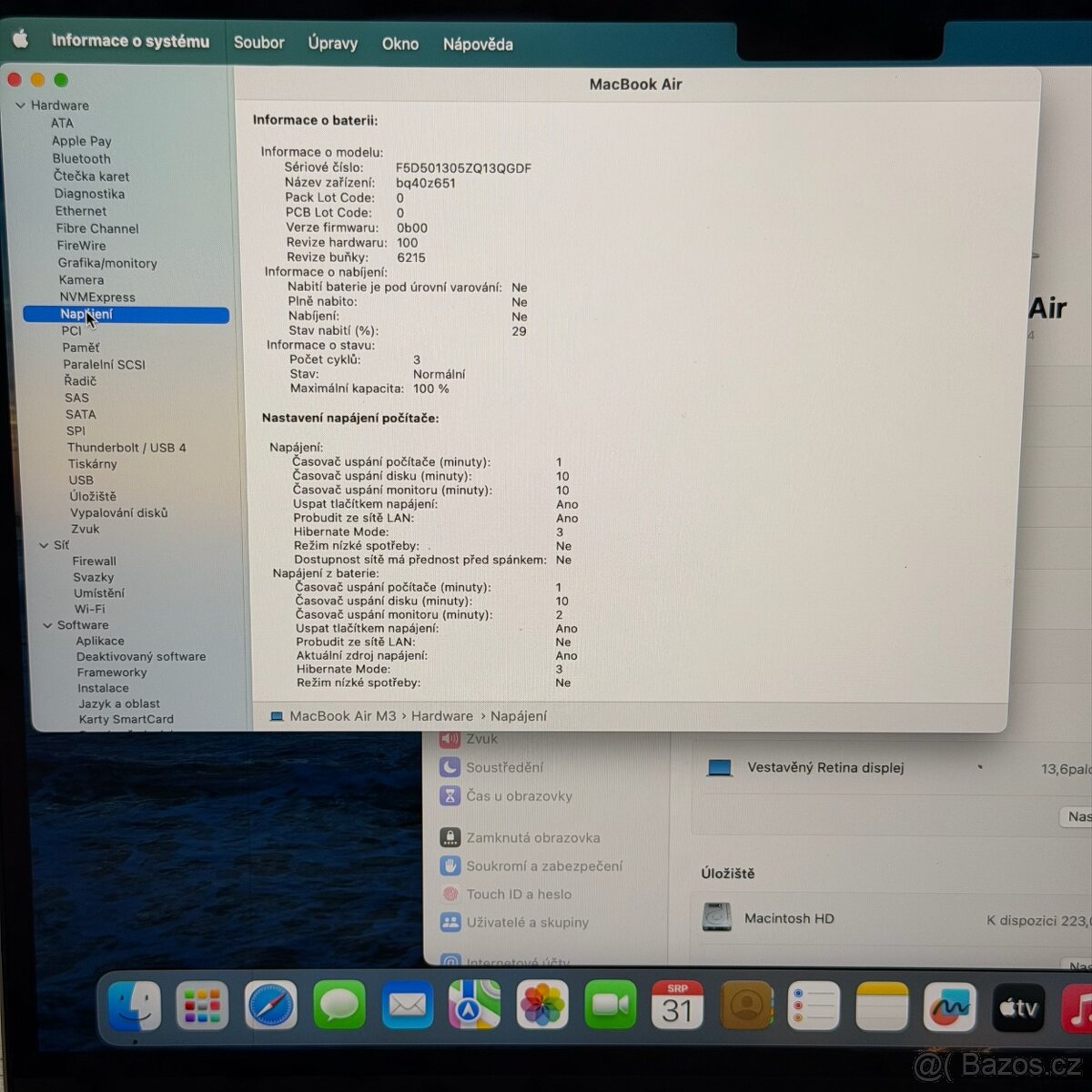Open Soustředění in System Settings window
This screenshot has width=1092, height=1092.
point(491,767)
